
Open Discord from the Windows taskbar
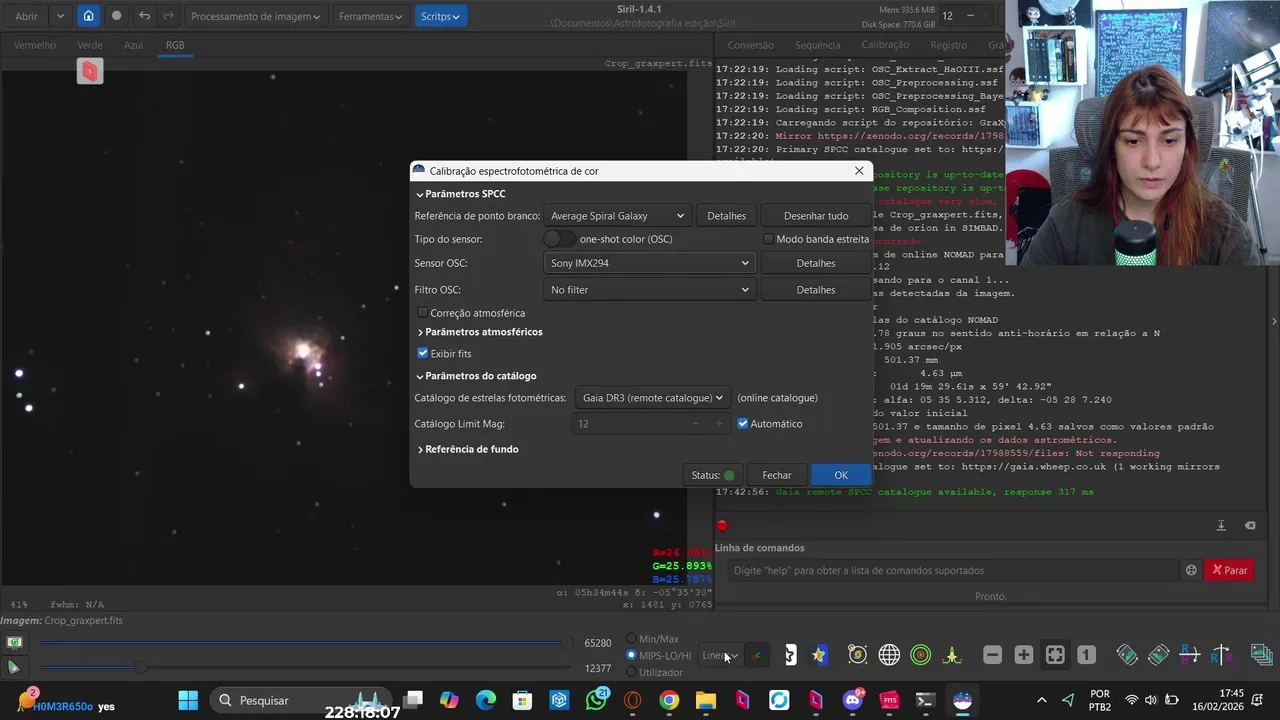(x=853, y=700)
